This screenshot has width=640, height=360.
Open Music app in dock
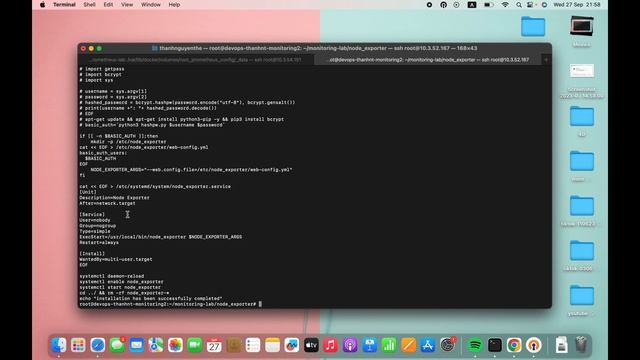click(x=331, y=345)
